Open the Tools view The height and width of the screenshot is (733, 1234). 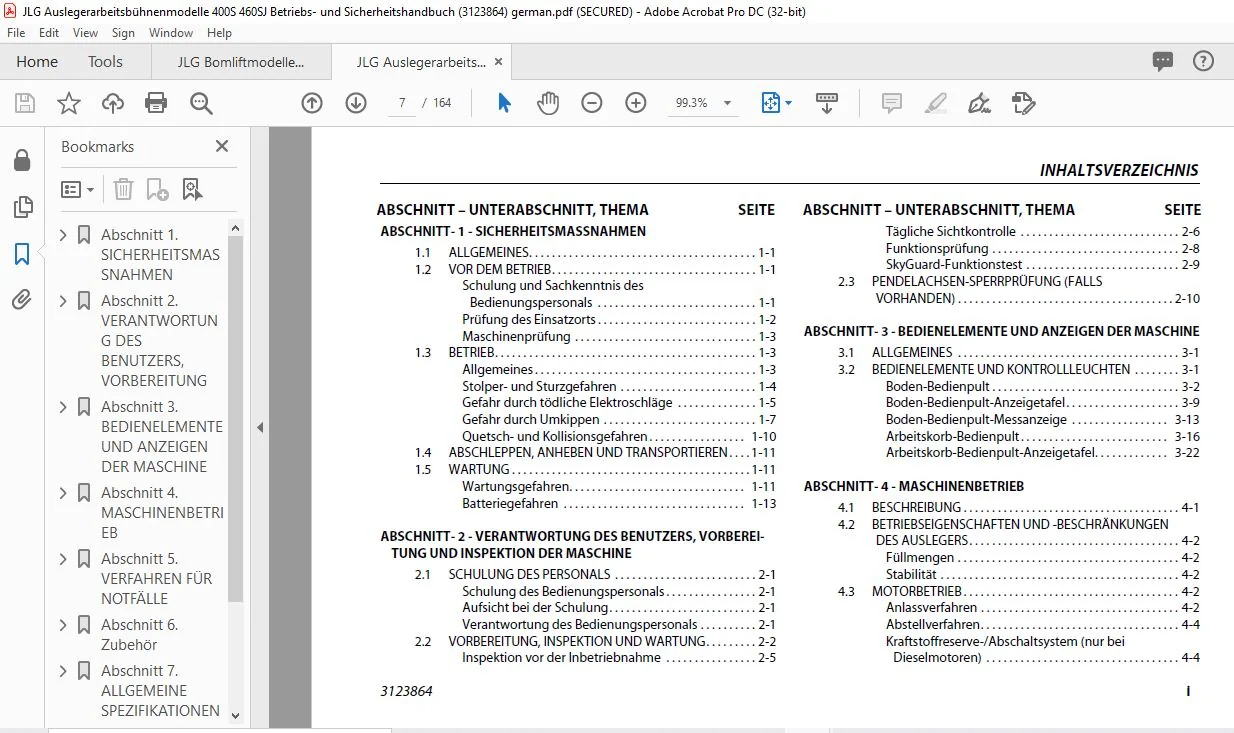tap(105, 62)
